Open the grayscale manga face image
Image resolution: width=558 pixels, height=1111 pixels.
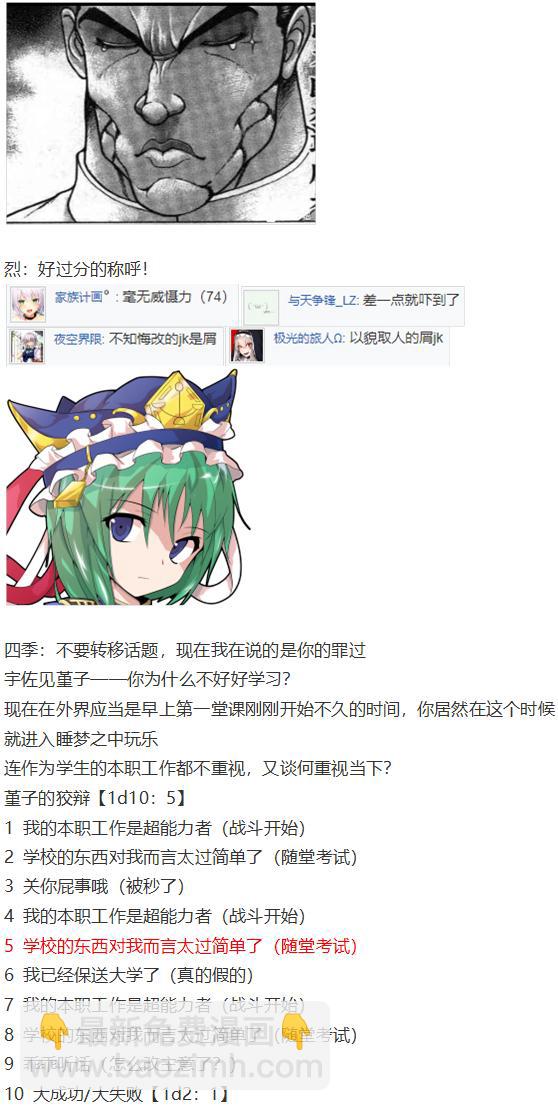click(160, 113)
